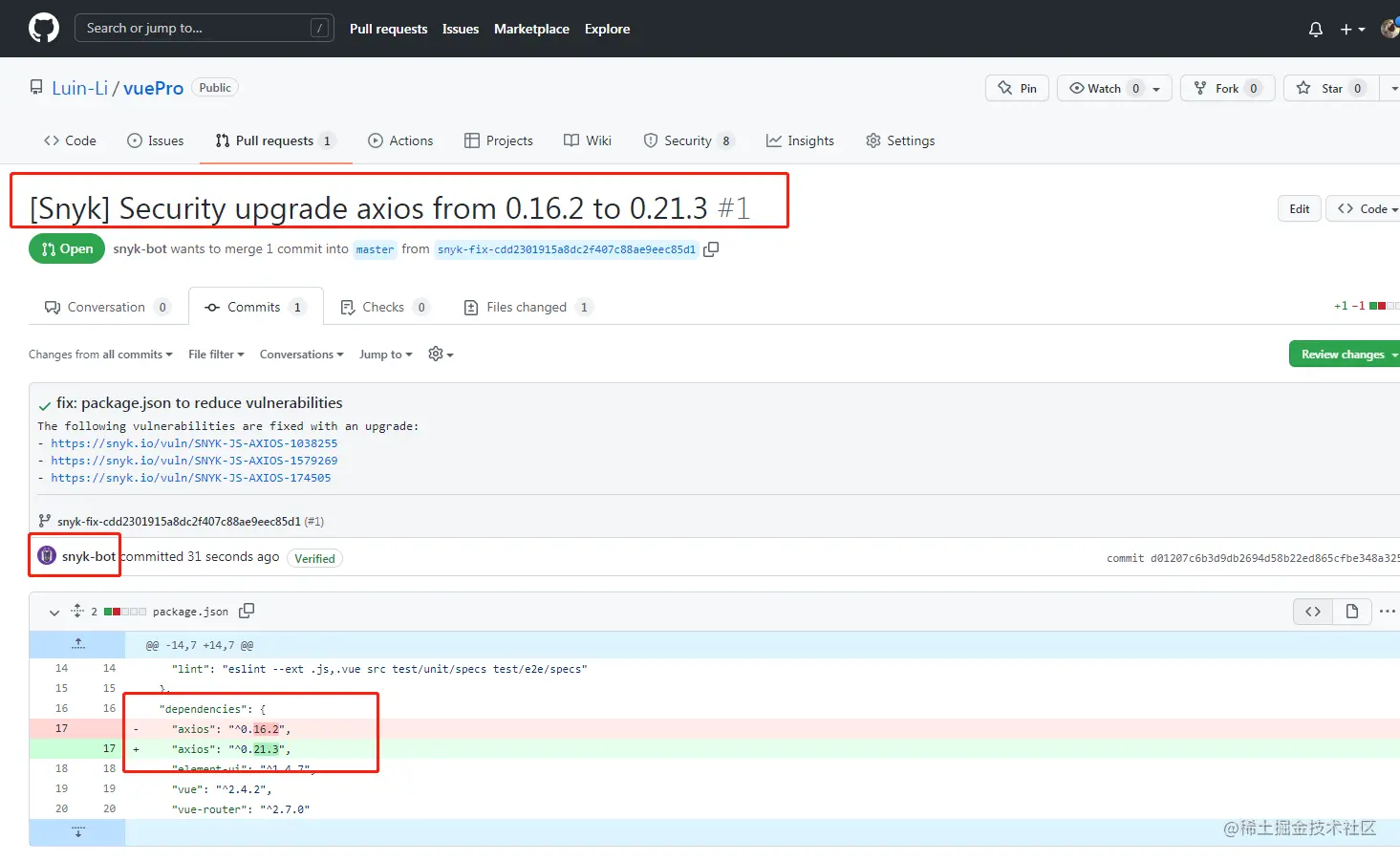The image size is (1400, 861).
Task: Open SNYK-JS-AXIOS-174505 vulnerability link
Action: tap(191, 478)
